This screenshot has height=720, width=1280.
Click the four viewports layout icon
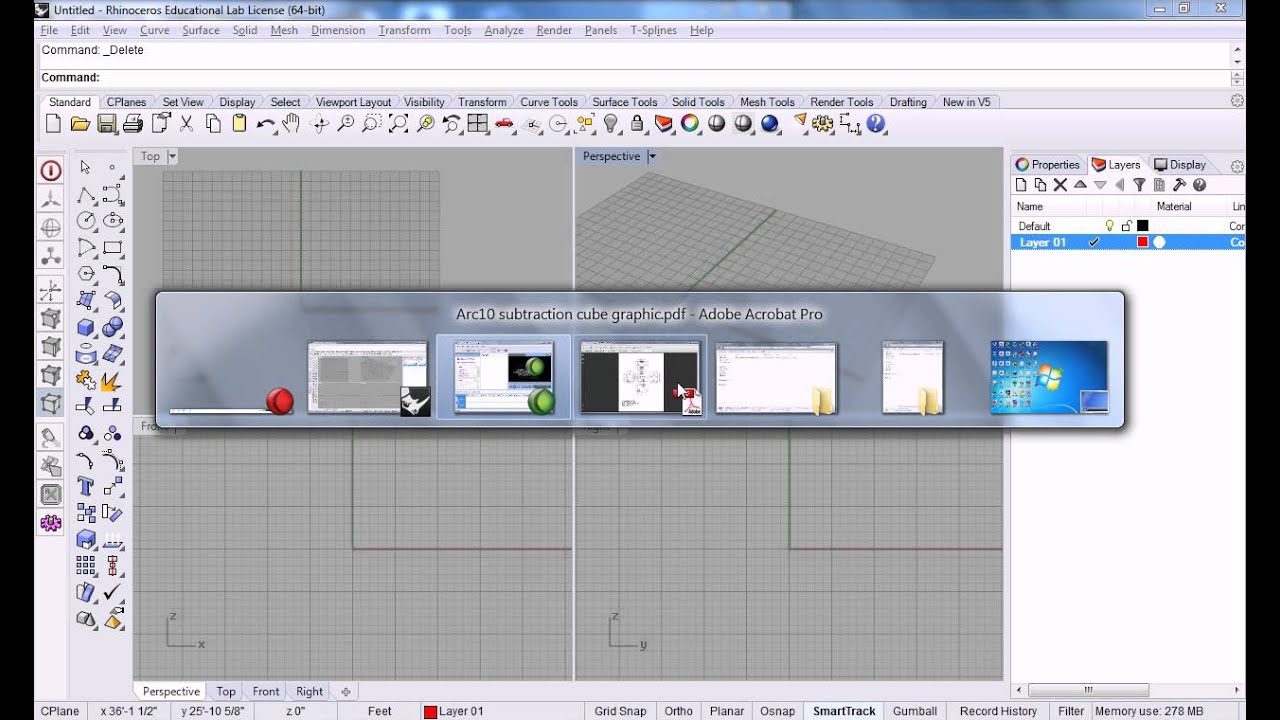tap(477, 124)
